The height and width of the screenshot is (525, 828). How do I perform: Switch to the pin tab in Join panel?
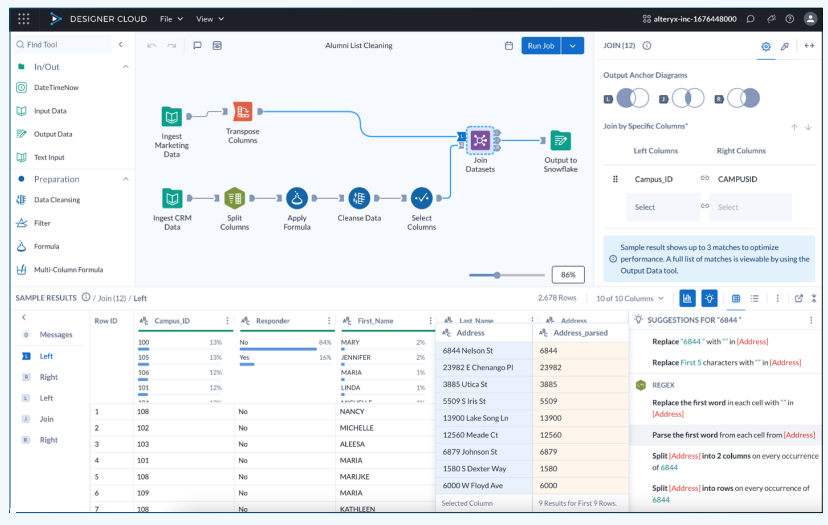pos(785,46)
